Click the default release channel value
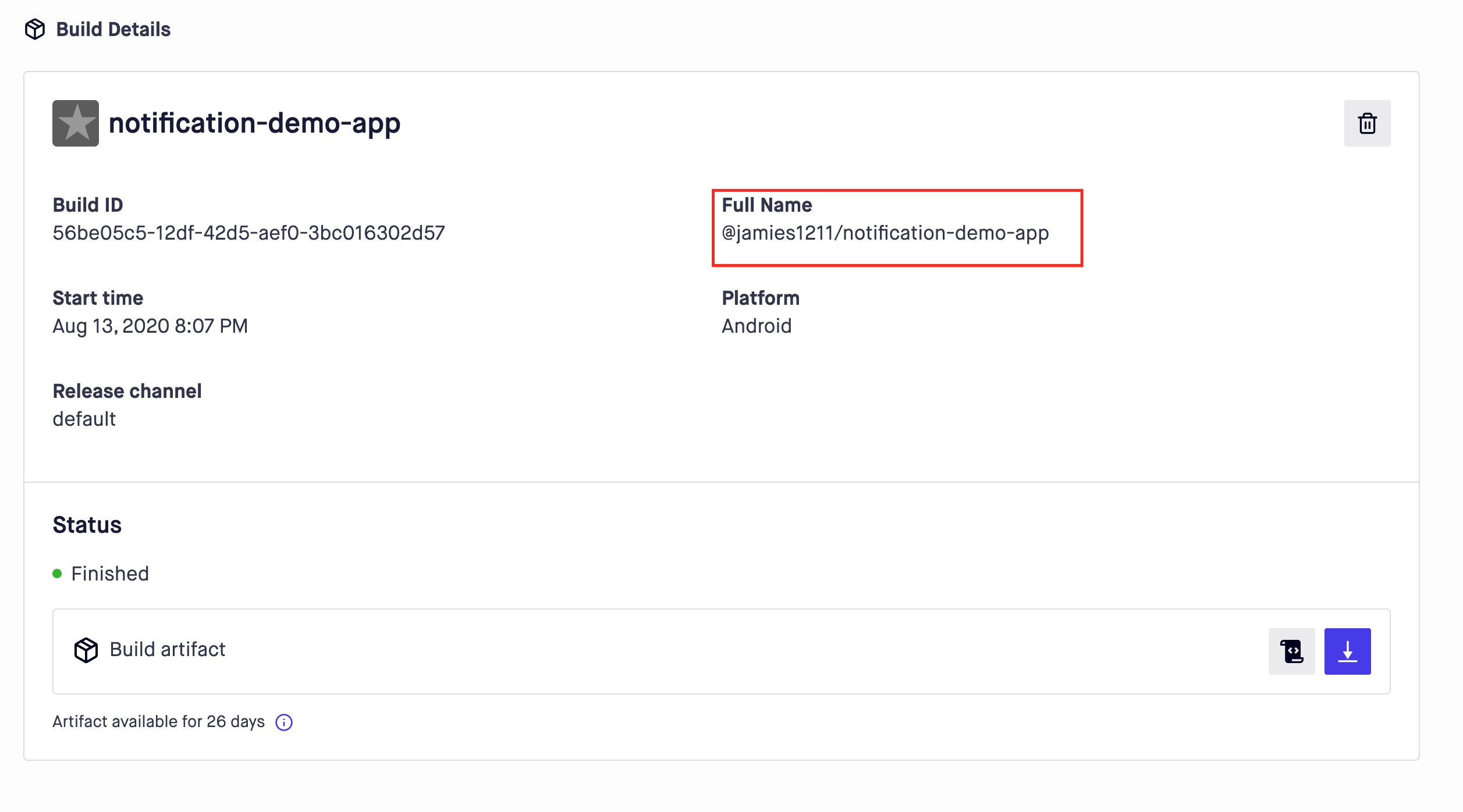 84,418
